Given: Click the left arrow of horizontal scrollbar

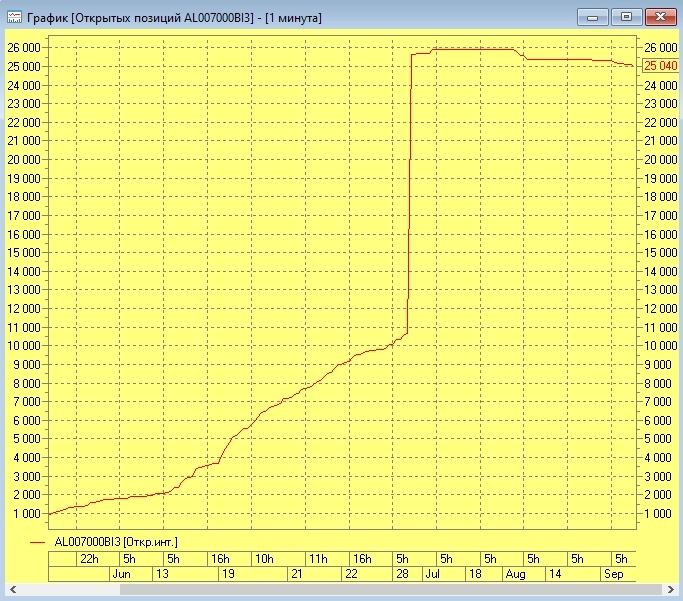Looking at the screenshot, I should [x=14, y=590].
